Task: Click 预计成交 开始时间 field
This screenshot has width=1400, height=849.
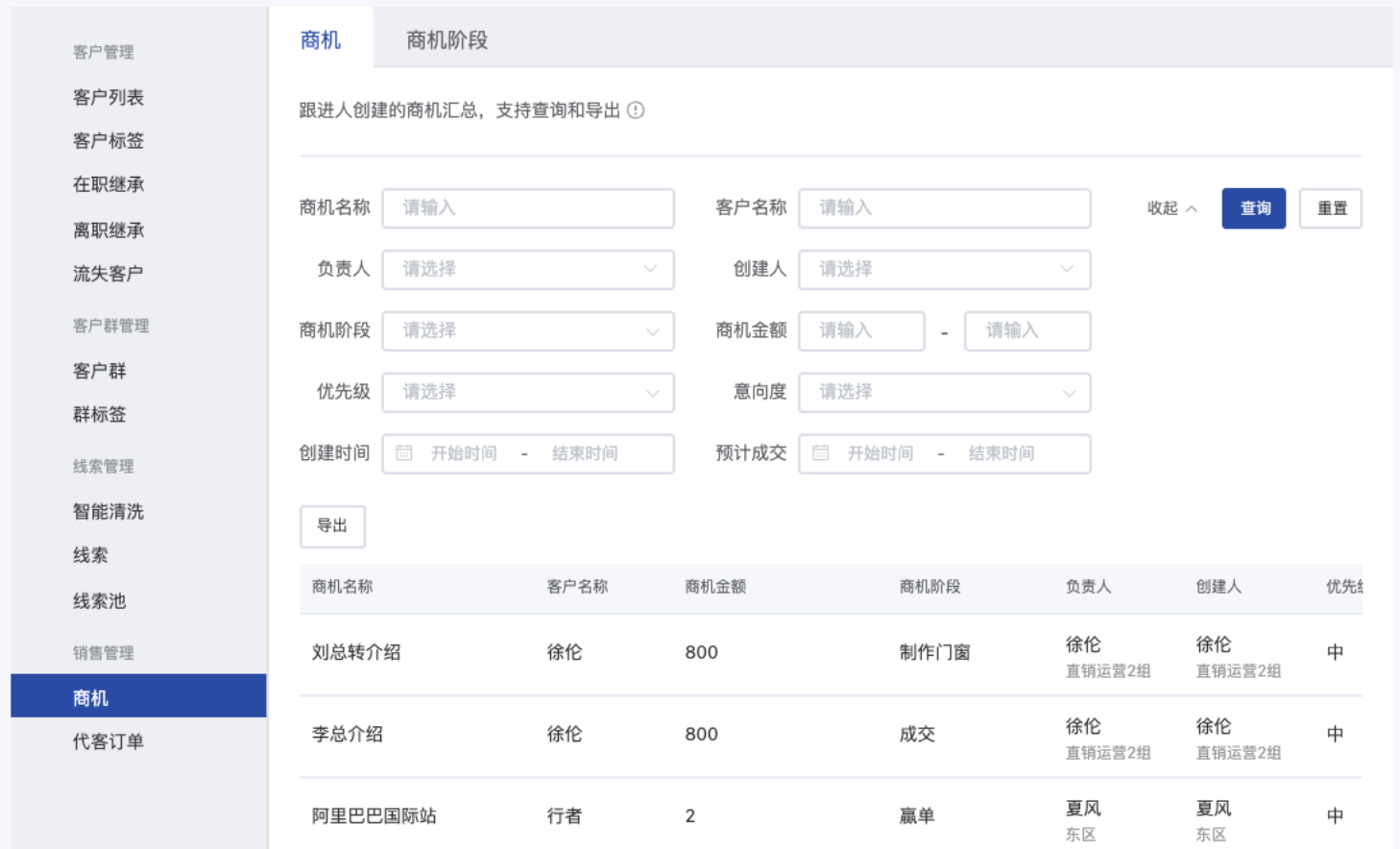Action: coord(881,453)
